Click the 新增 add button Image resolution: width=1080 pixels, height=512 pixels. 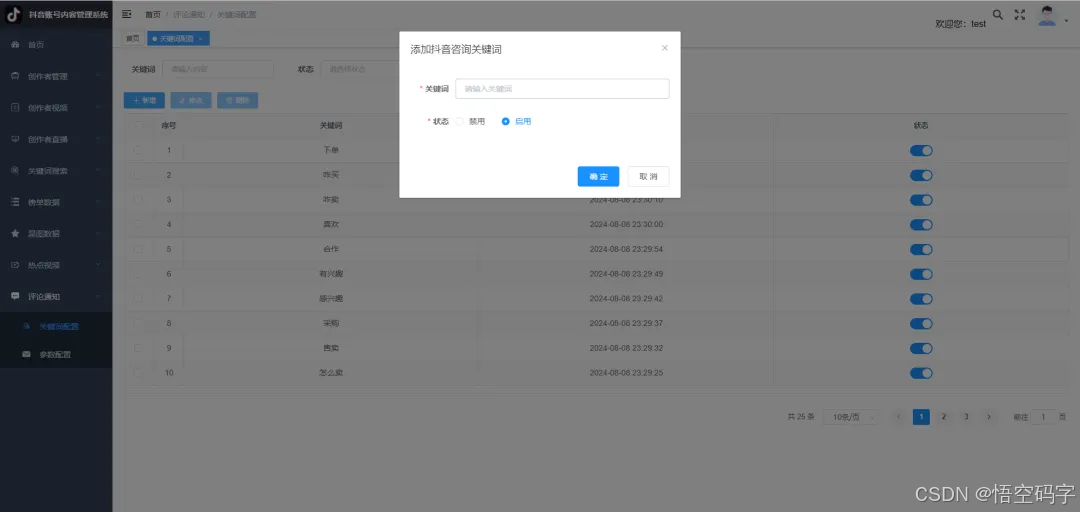(x=145, y=101)
